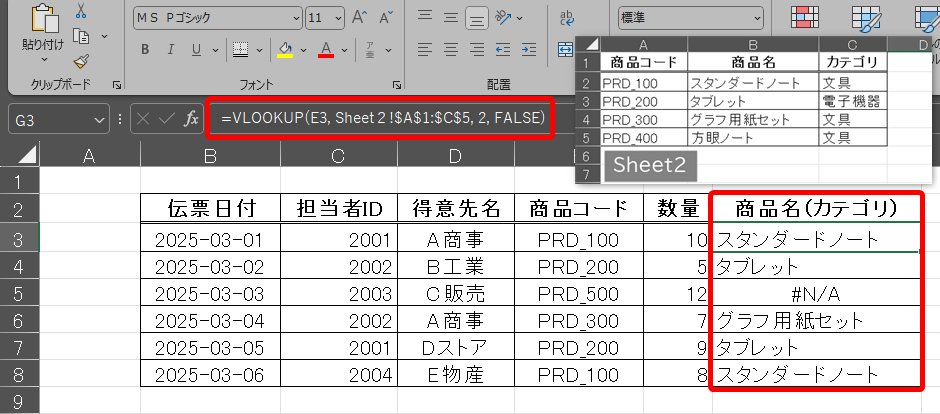Toggle Bold formatting
The height and width of the screenshot is (414, 940).
click(x=145, y=49)
